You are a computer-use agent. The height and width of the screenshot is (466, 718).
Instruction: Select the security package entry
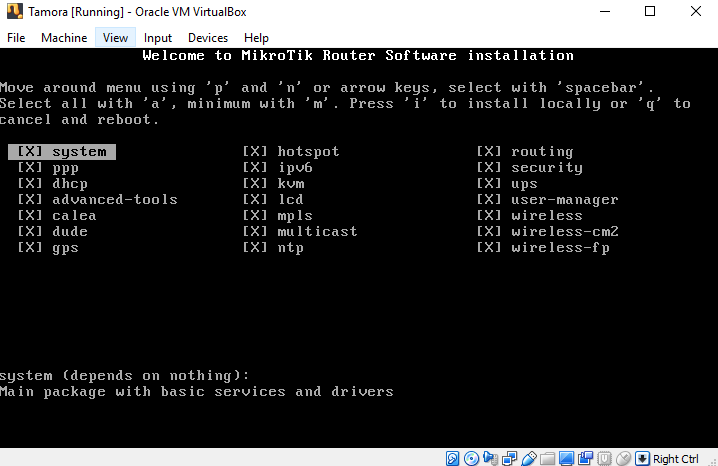coord(529,168)
